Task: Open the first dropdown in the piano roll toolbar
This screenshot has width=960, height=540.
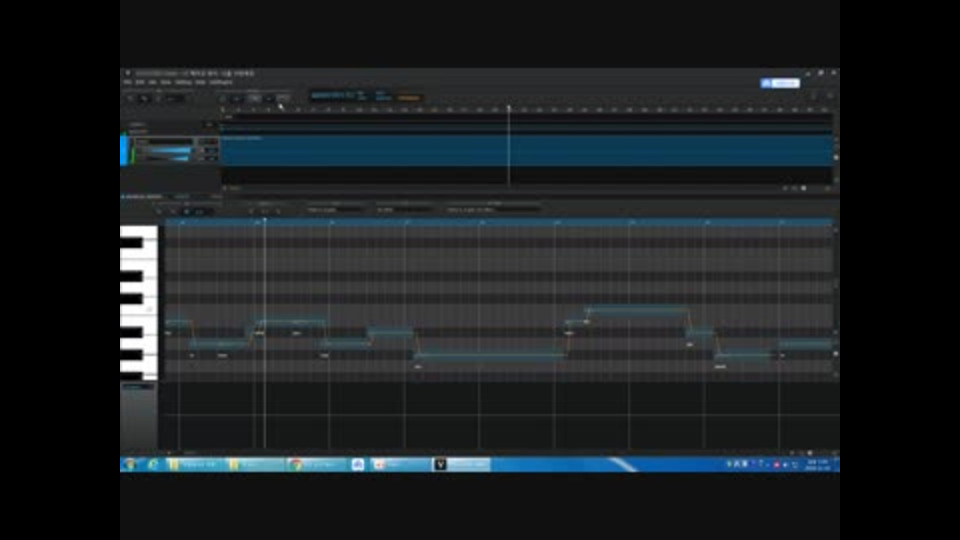Action: [x=334, y=210]
